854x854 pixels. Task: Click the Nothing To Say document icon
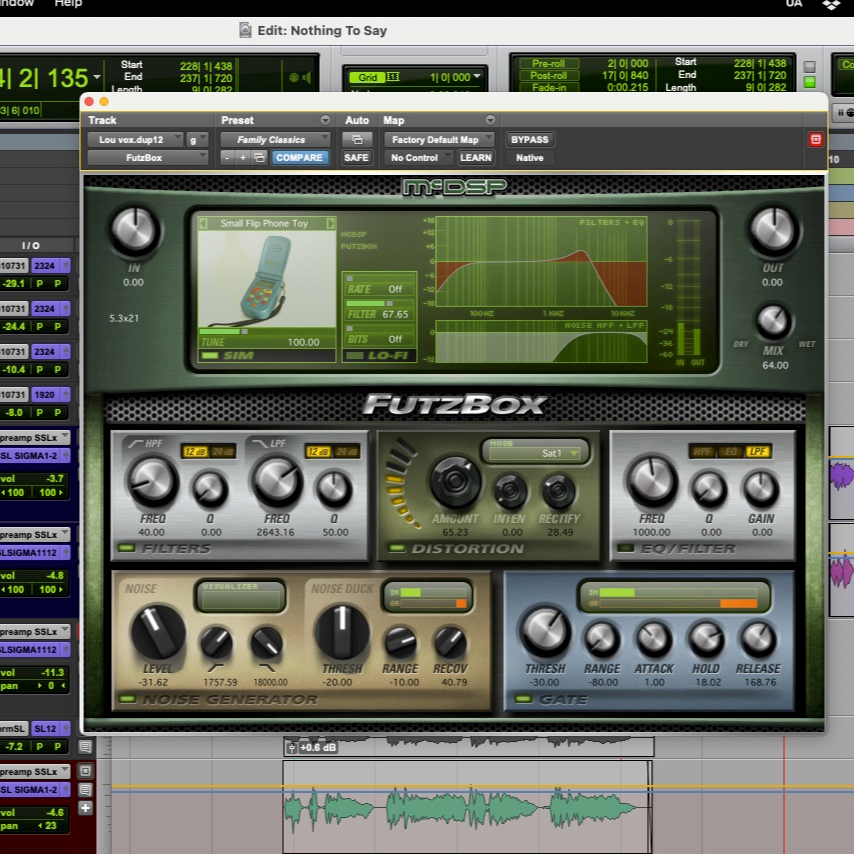[x=245, y=30]
